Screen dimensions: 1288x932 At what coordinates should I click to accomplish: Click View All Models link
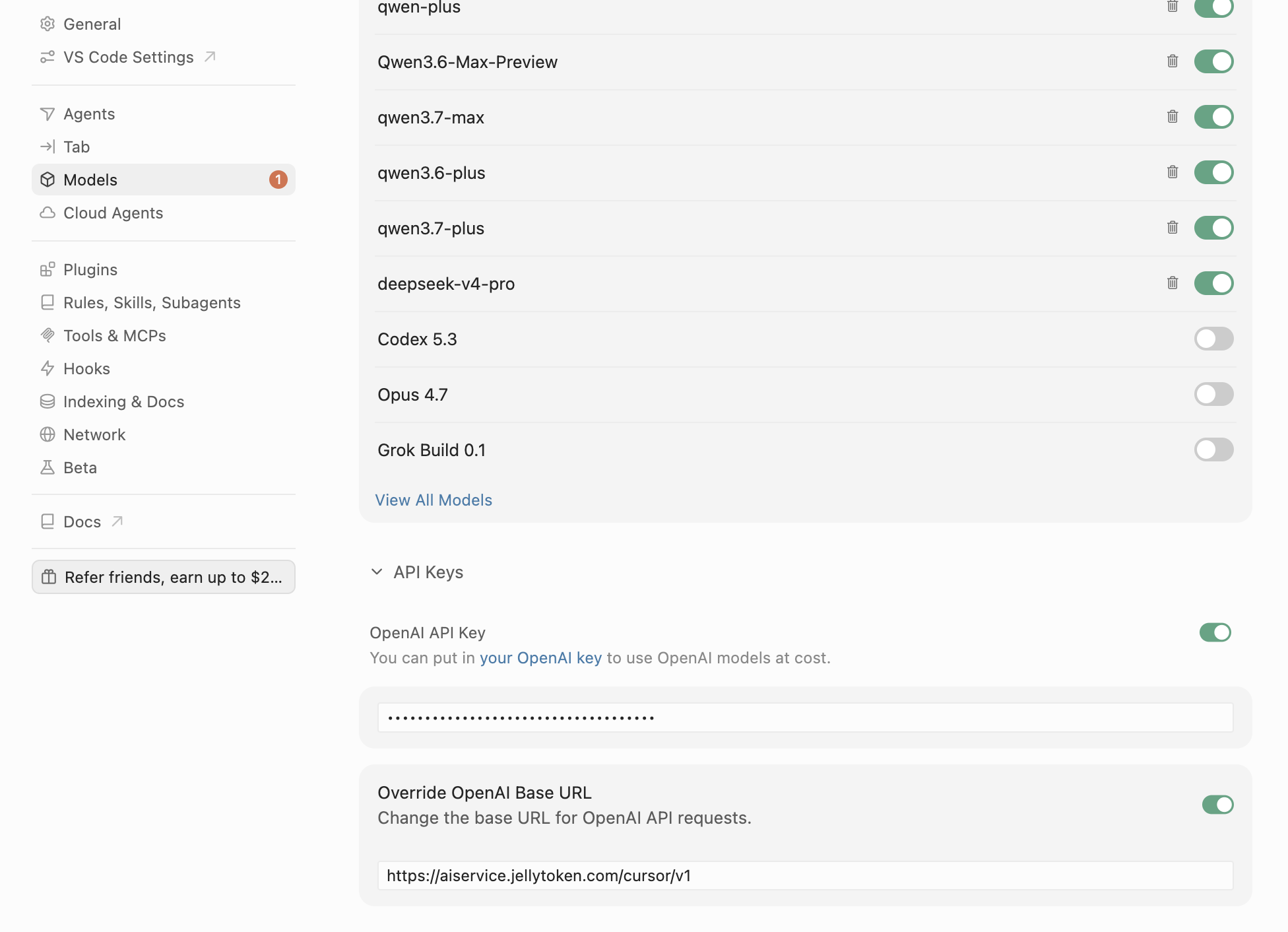tap(434, 500)
